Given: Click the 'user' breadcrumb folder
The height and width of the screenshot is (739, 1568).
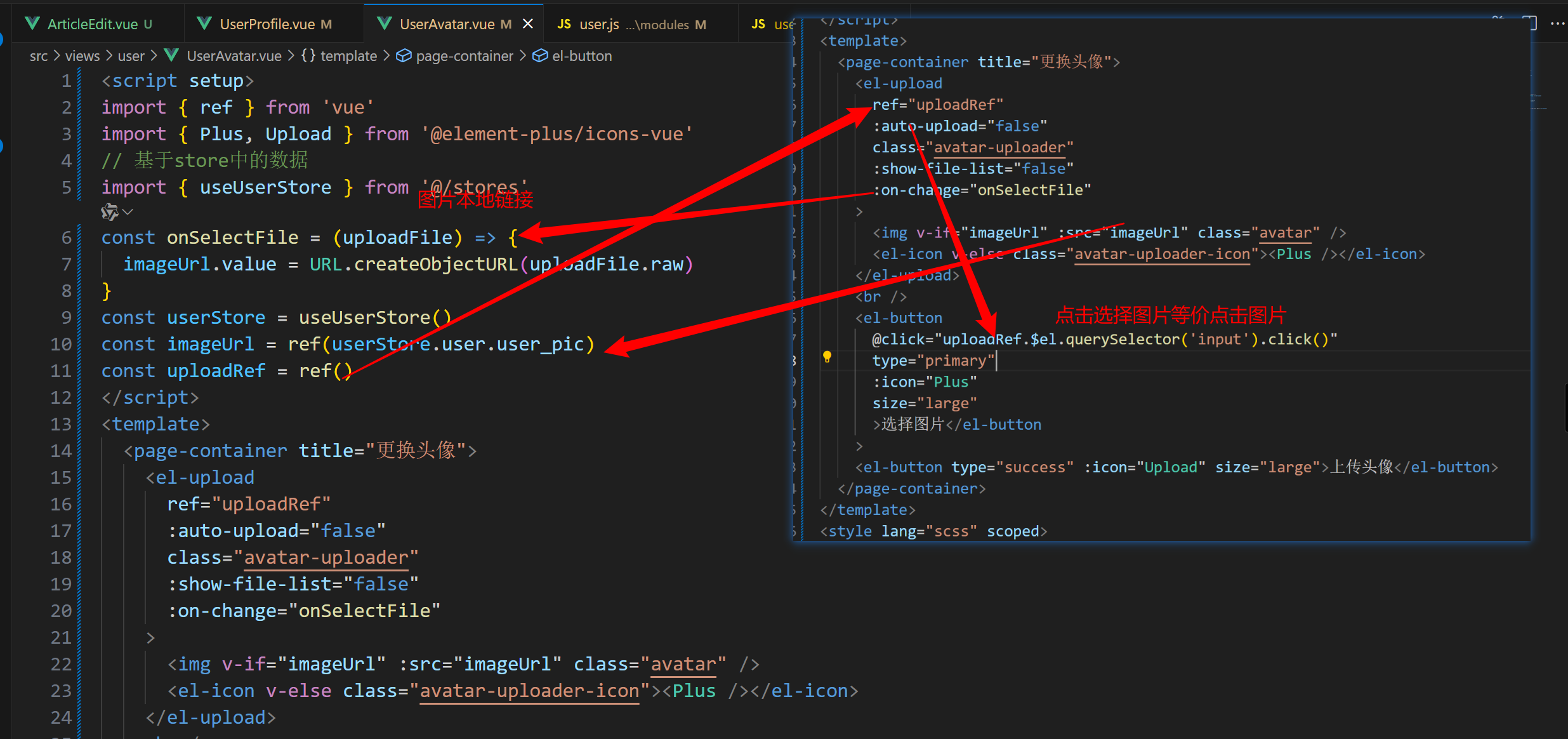Looking at the screenshot, I should [x=131, y=56].
